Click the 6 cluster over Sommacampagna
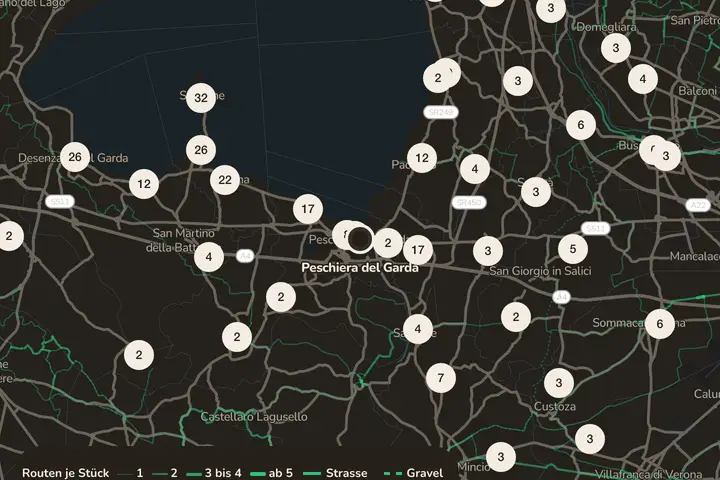This screenshot has height=480, width=720. pyautogui.click(x=660, y=324)
